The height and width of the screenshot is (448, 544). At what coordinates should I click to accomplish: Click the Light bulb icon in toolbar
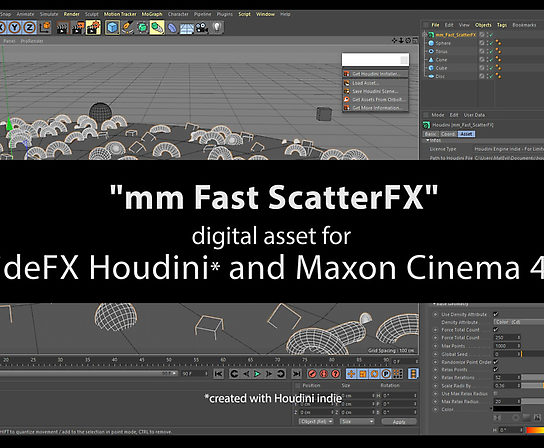217,27
